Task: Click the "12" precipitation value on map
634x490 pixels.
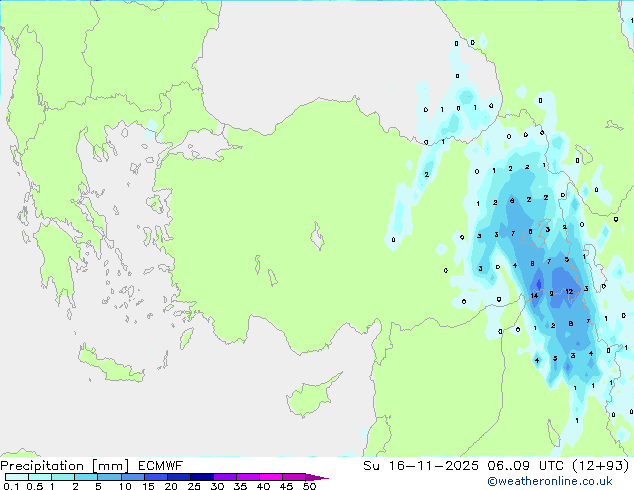Action: [x=569, y=291]
